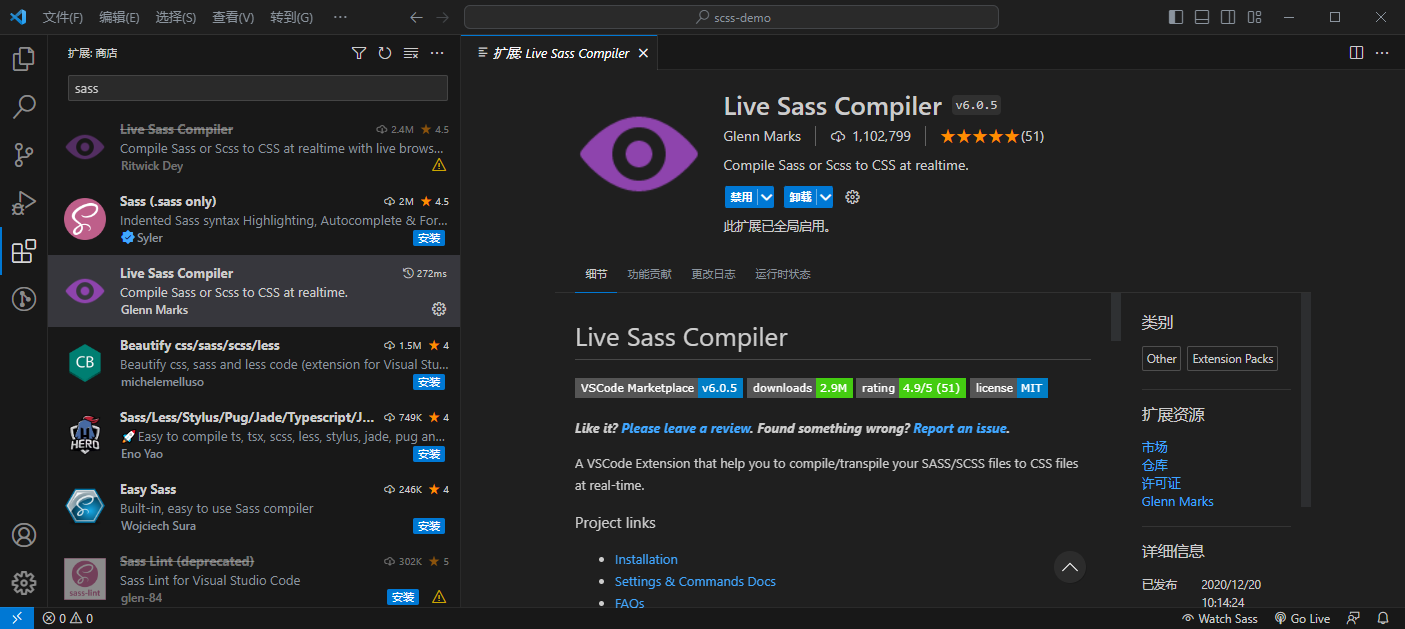
Task: Toggle the secondary sidebar visibility
Action: click(1228, 17)
